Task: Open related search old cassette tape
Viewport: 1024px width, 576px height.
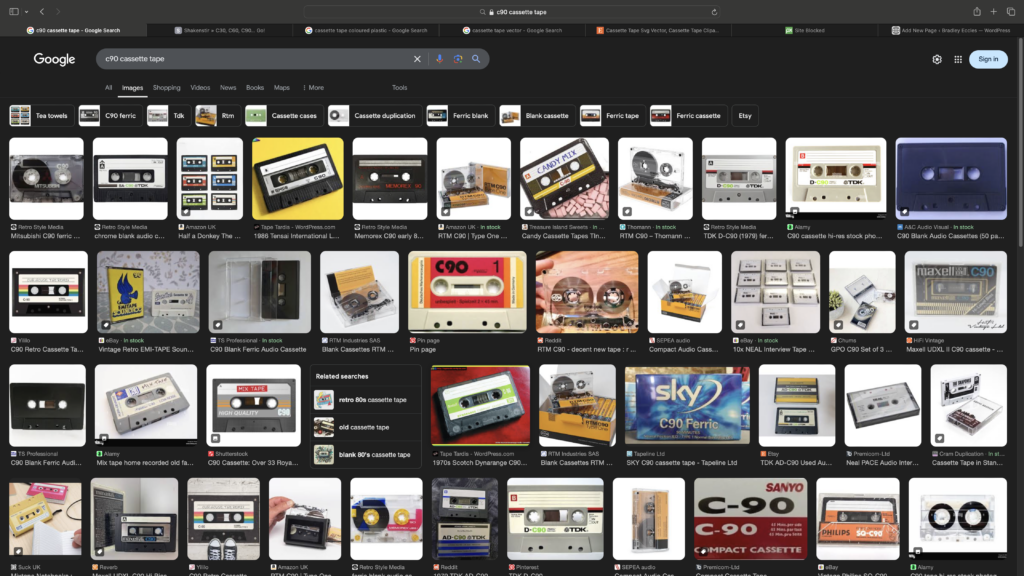Action: pos(364,427)
